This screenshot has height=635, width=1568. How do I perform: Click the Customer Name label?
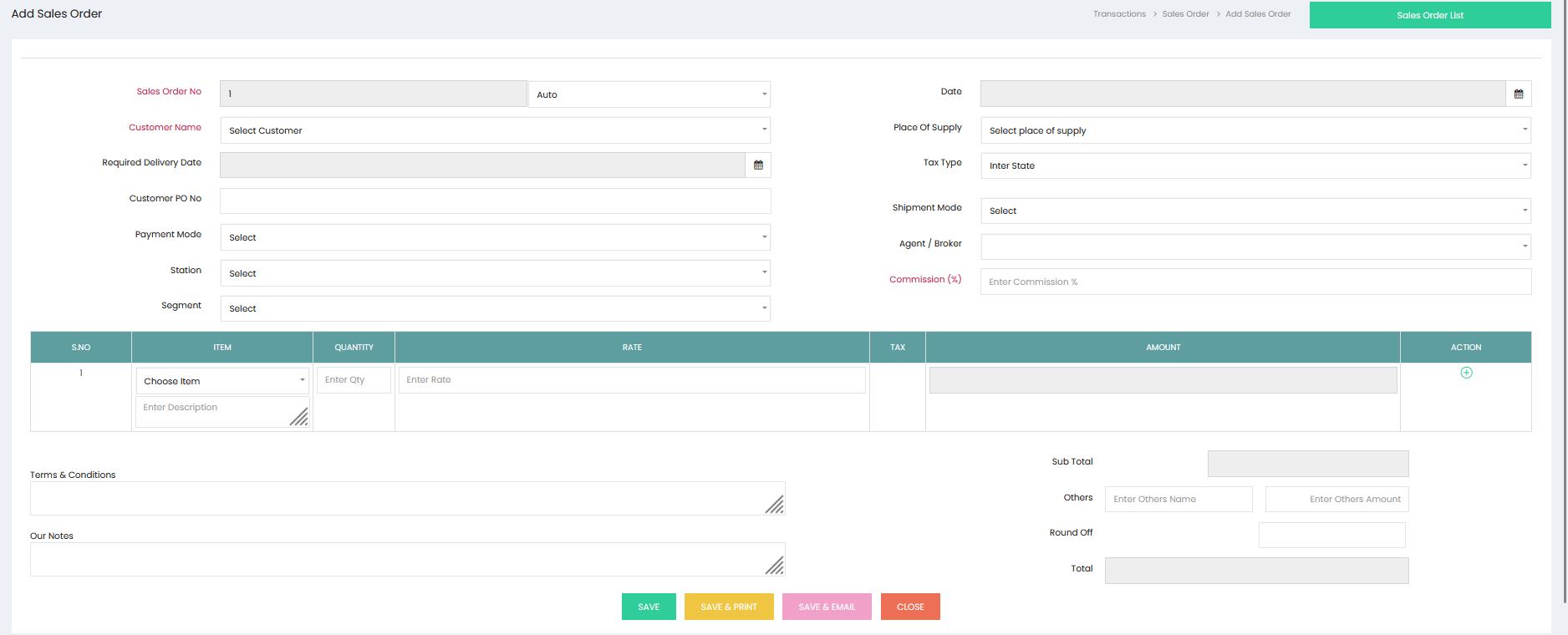tap(165, 127)
